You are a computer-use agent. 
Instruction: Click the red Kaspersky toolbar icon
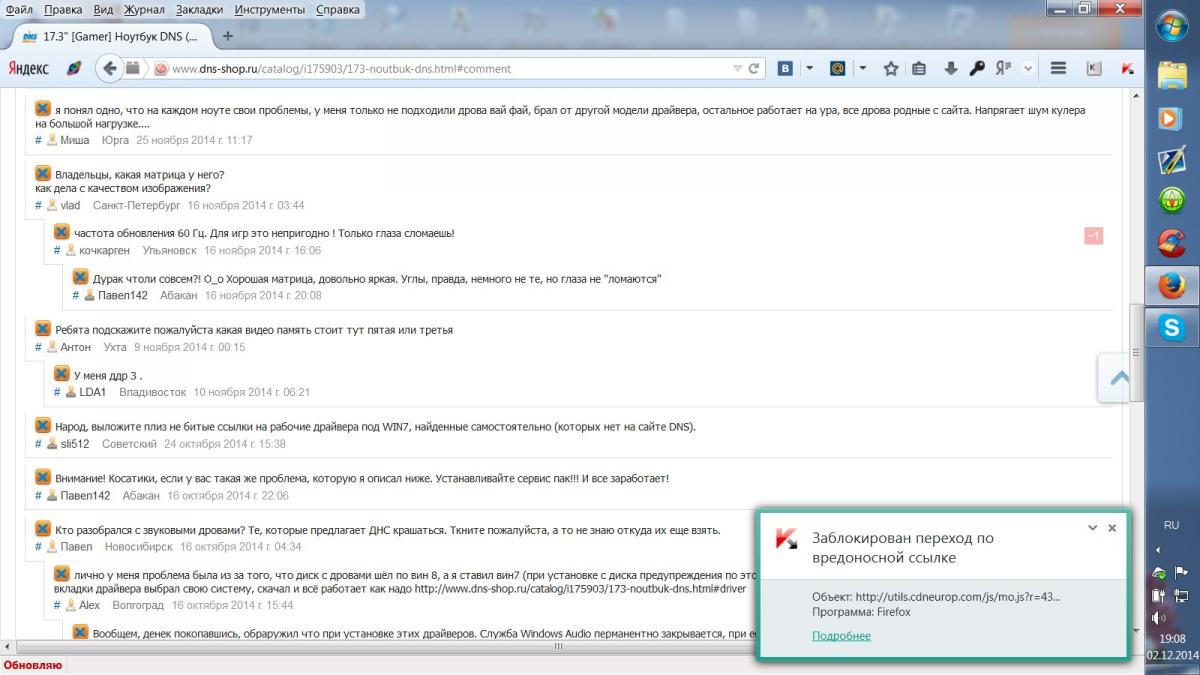point(1127,69)
